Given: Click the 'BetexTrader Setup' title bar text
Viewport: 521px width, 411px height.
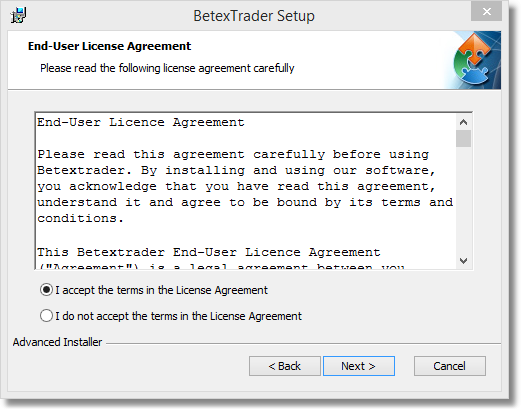Looking at the screenshot, I should click(254, 16).
